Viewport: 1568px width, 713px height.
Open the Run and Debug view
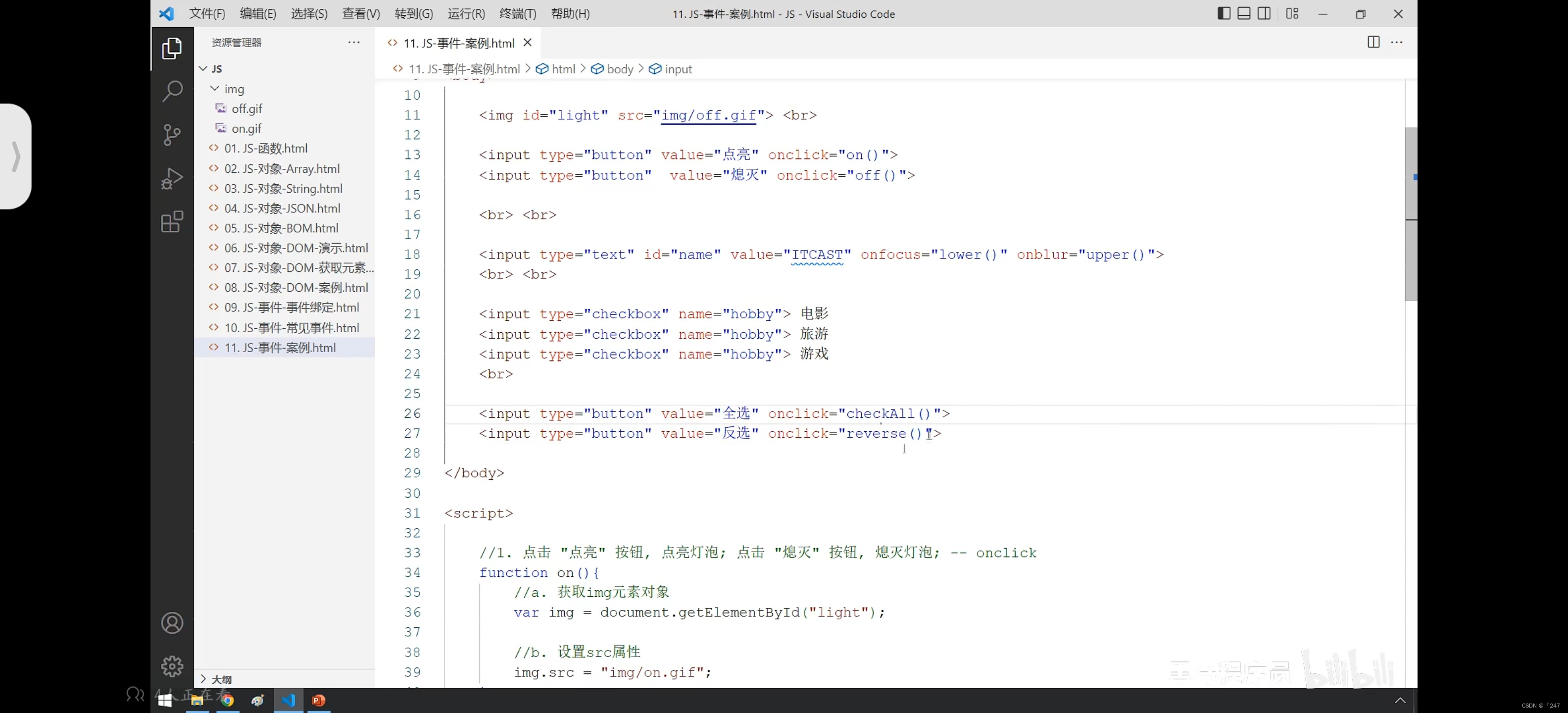click(172, 178)
